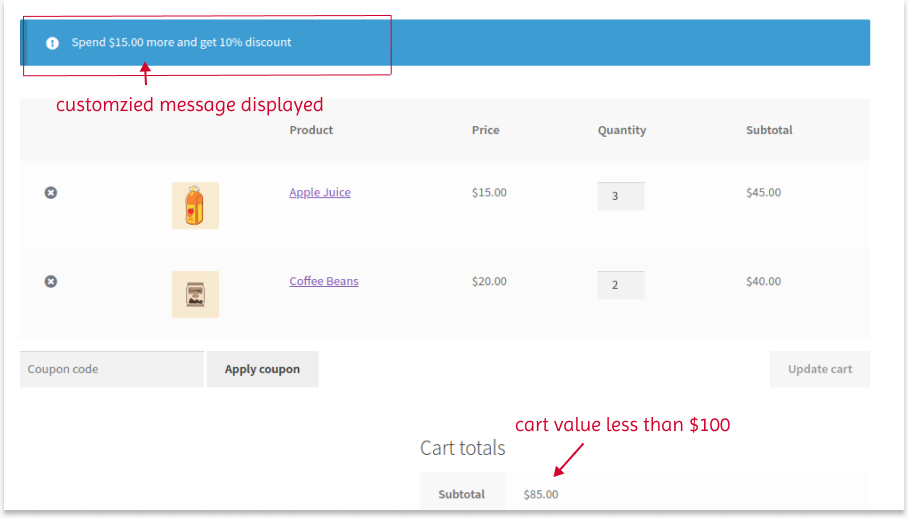This screenshot has width=908, height=518.
Task: Remove Apple Juice from the cart
Action: 51,193
